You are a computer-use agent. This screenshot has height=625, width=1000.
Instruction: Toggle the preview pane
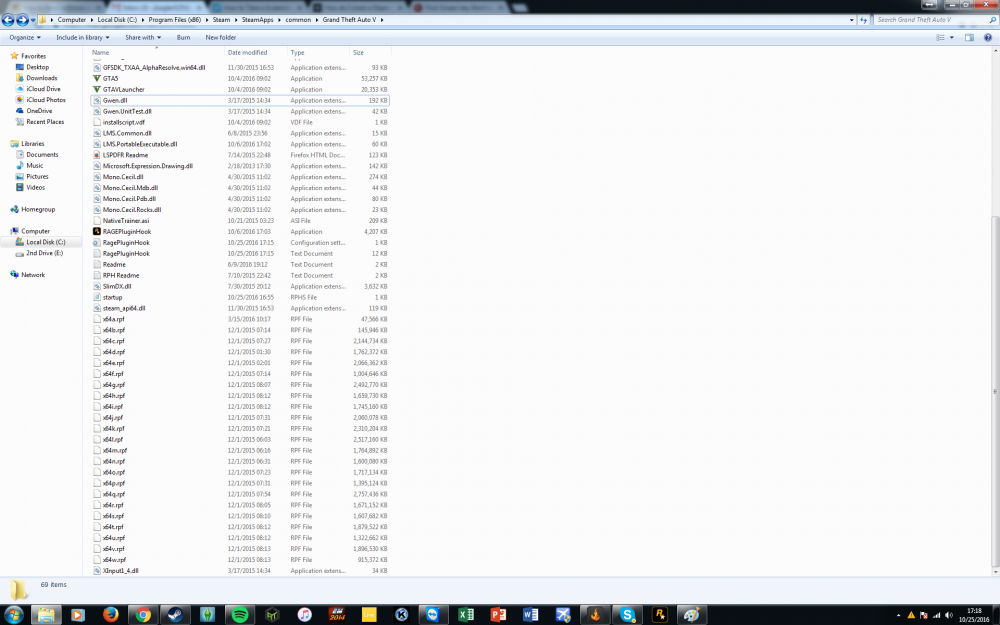click(969, 38)
